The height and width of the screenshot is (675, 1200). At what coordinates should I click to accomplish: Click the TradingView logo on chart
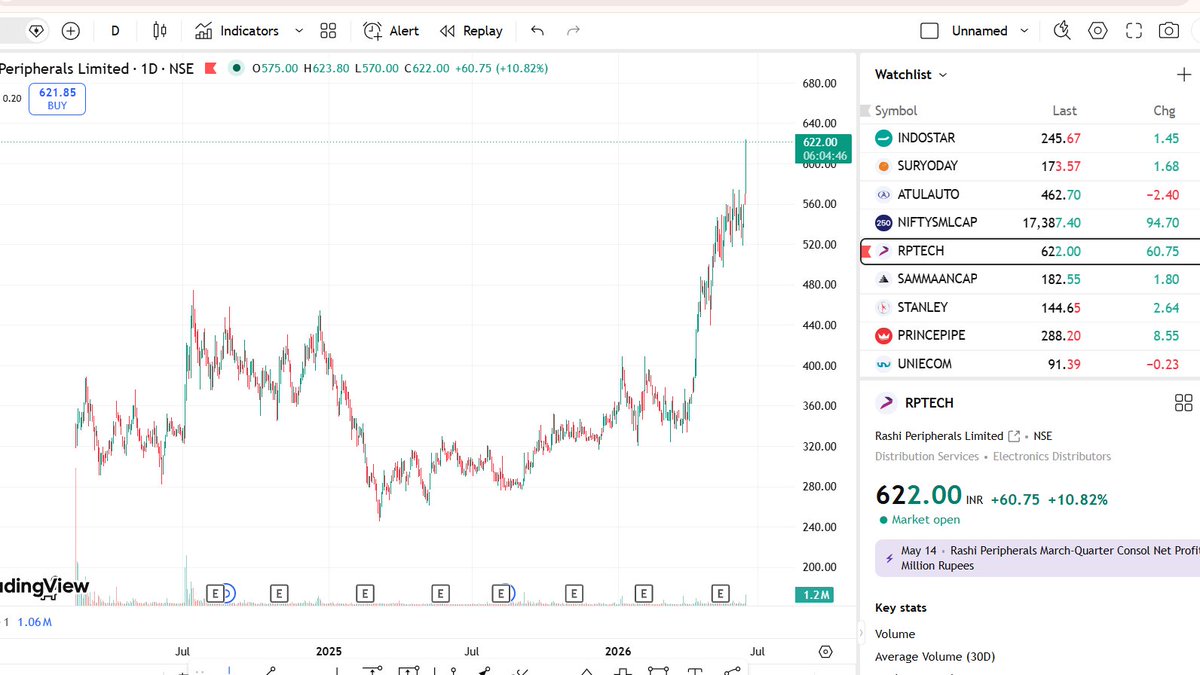click(44, 587)
